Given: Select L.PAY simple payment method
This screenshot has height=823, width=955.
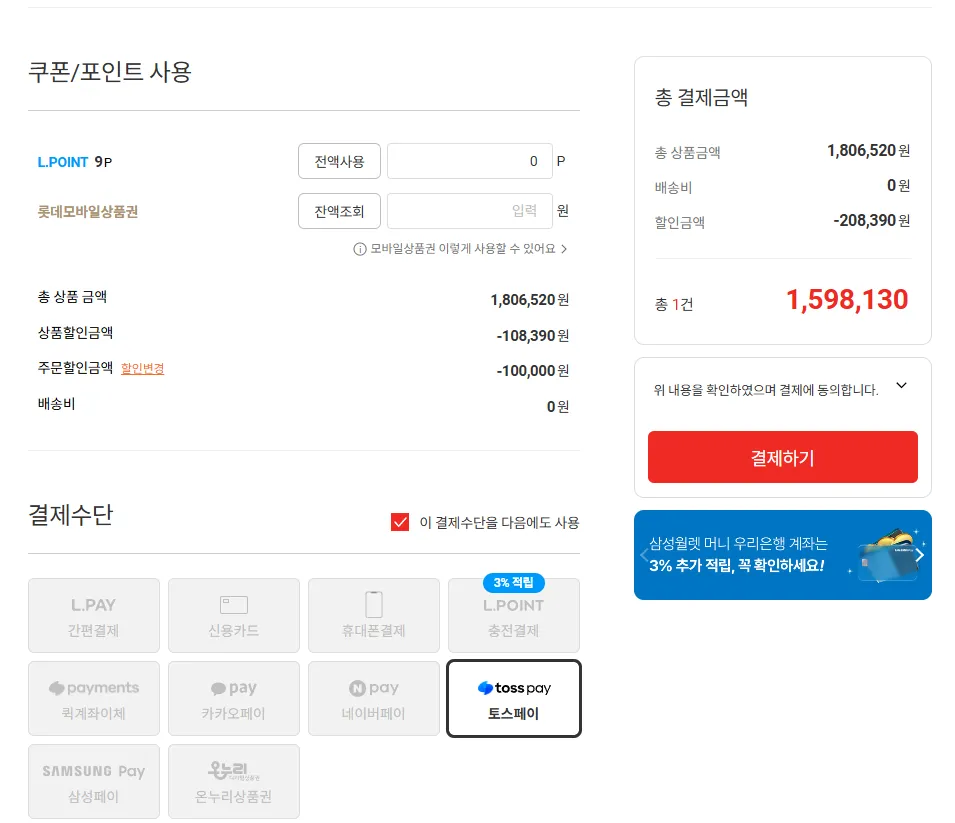Looking at the screenshot, I should (x=94, y=615).
